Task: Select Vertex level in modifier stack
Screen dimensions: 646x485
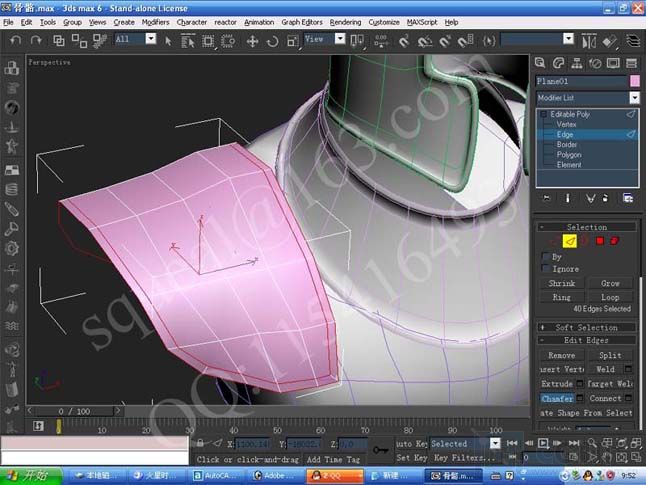Action: click(566, 124)
